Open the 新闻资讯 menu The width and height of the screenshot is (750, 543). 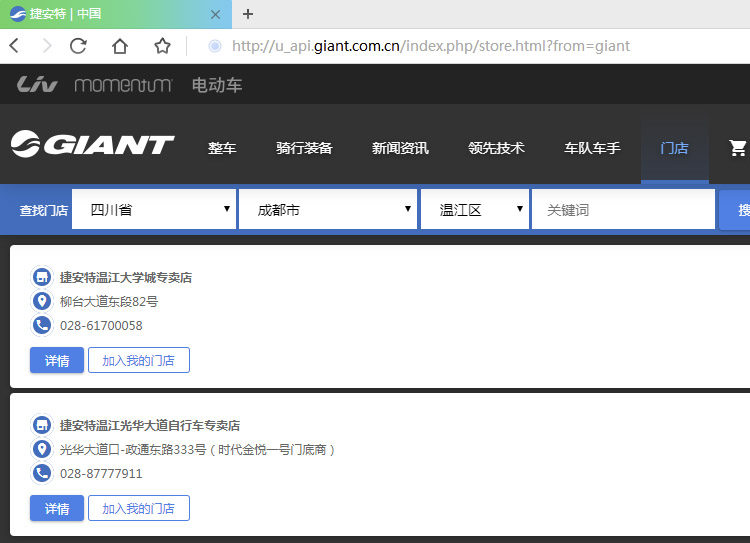pos(400,148)
